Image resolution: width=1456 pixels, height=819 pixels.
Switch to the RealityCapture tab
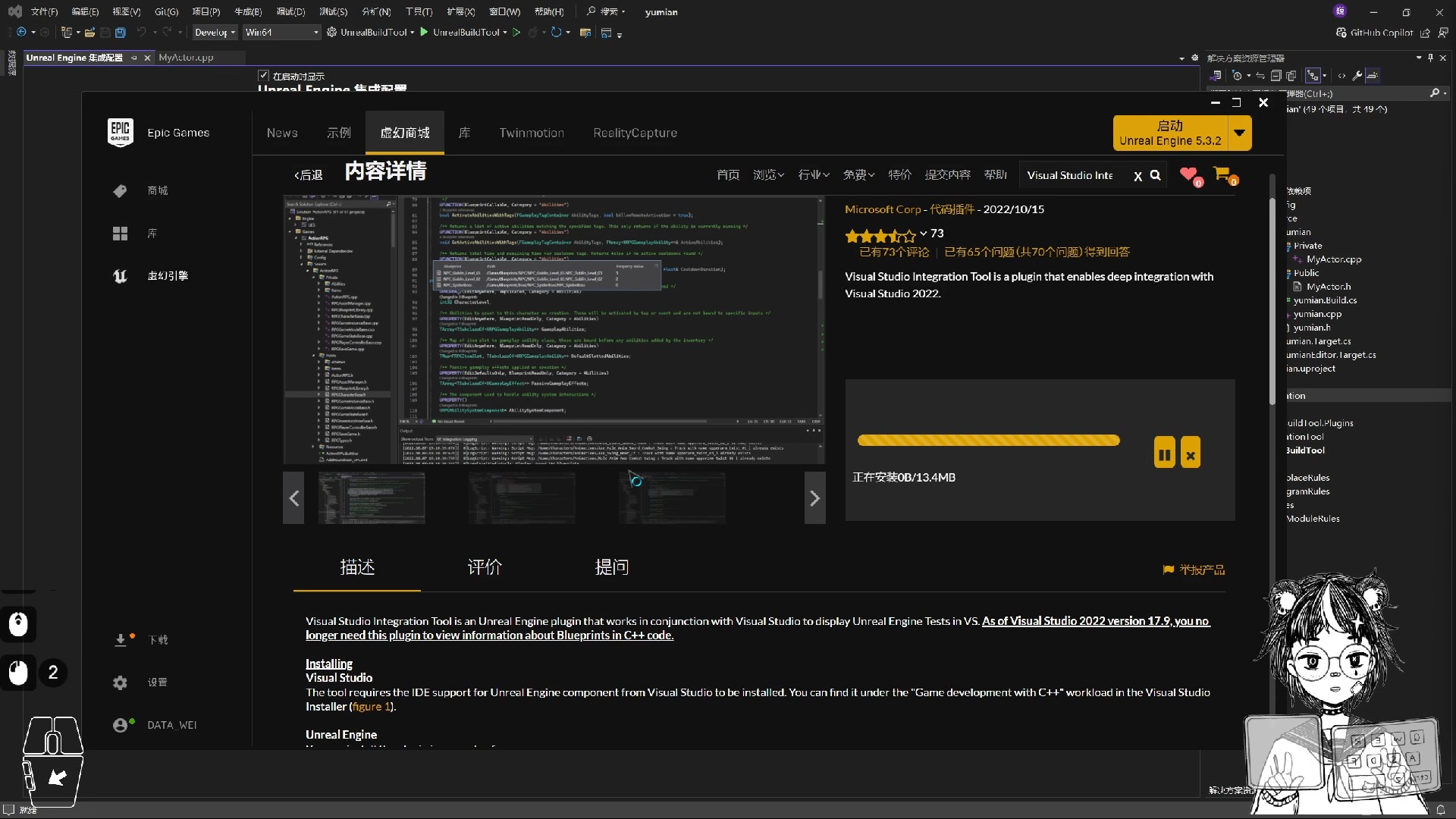pos(635,133)
